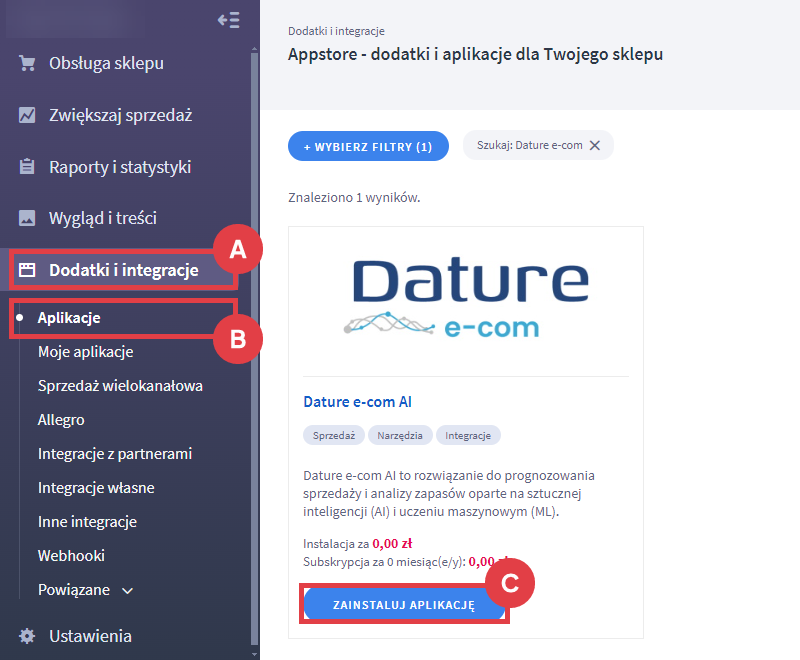Select the Zwiększaj sprzedaż chart icon

26,115
